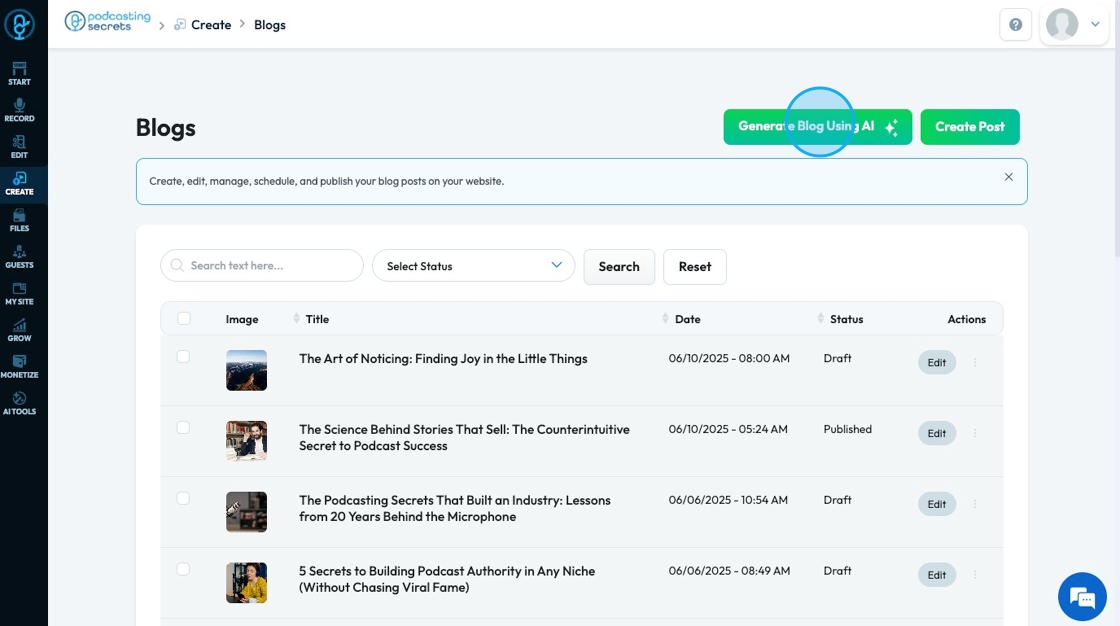Open My Site in the sidebar
Viewport: 1120px width, 626px height.
click(19, 293)
